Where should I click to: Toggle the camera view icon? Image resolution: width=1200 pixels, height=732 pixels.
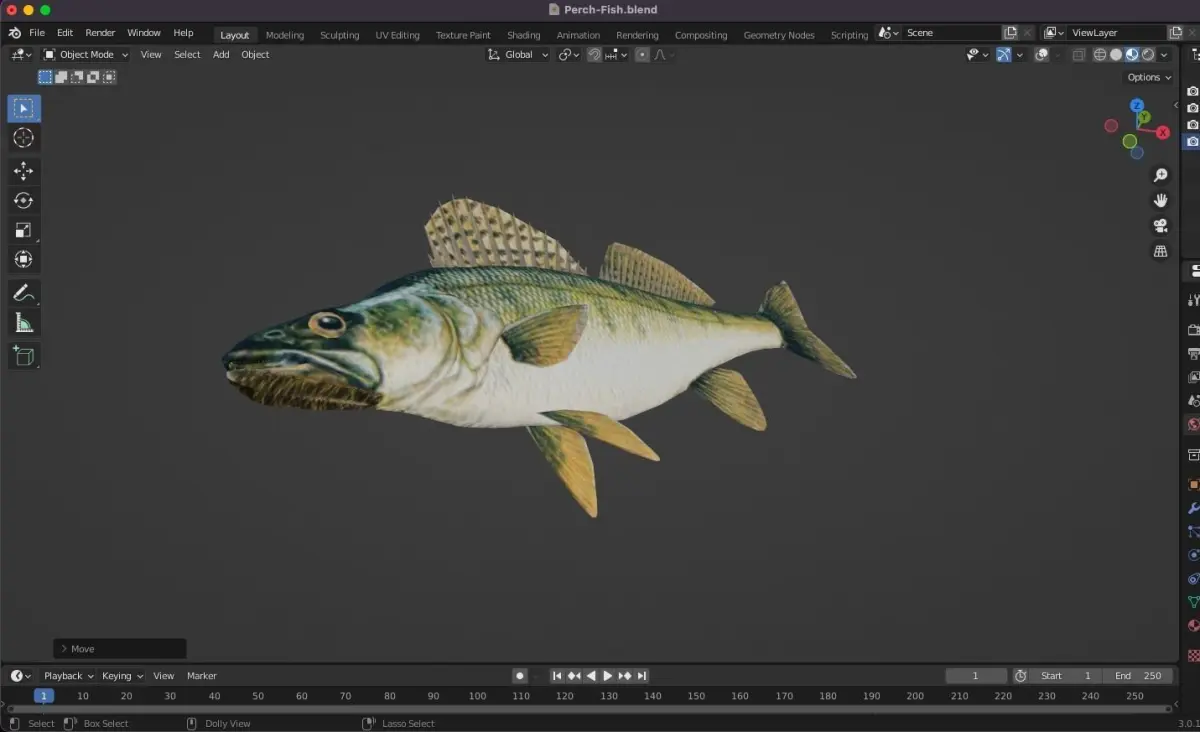(1160, 226)
